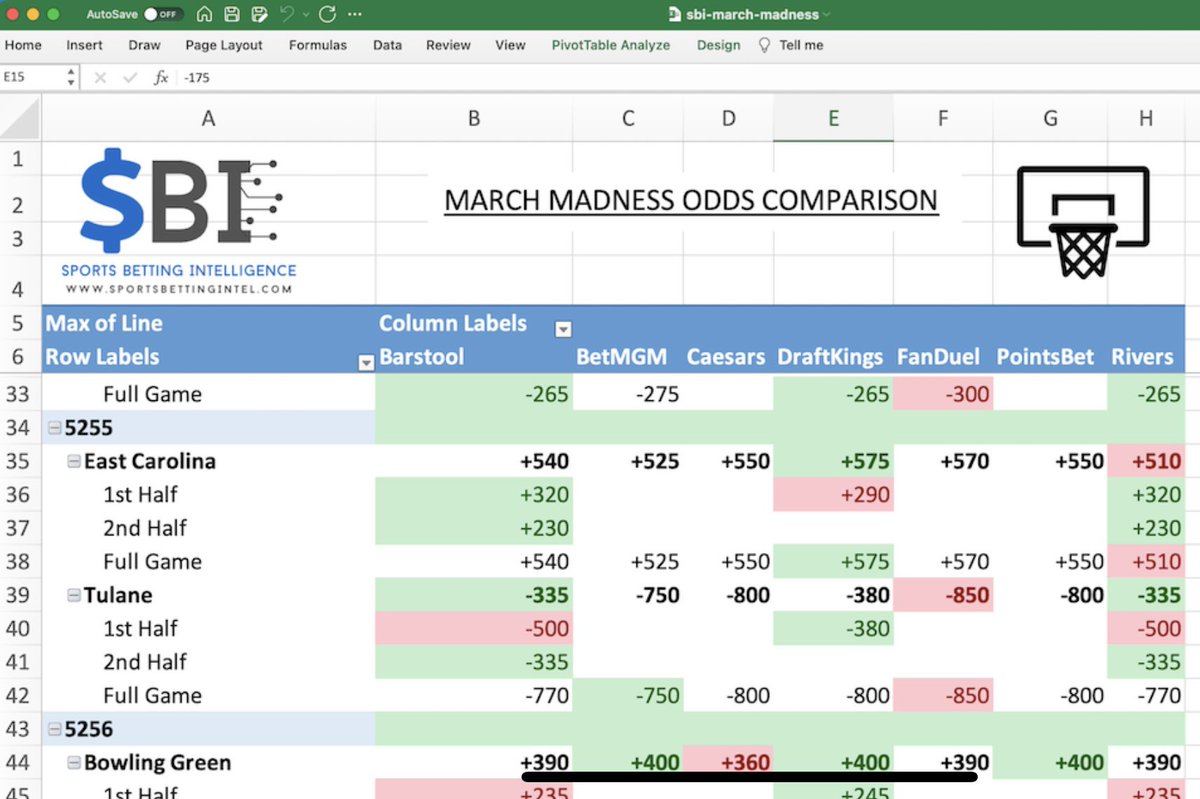The width and height of the screenshot is (1200, 799).
Task: Open the sbi-march-madness file name dropdown
Action: point(825,15)
